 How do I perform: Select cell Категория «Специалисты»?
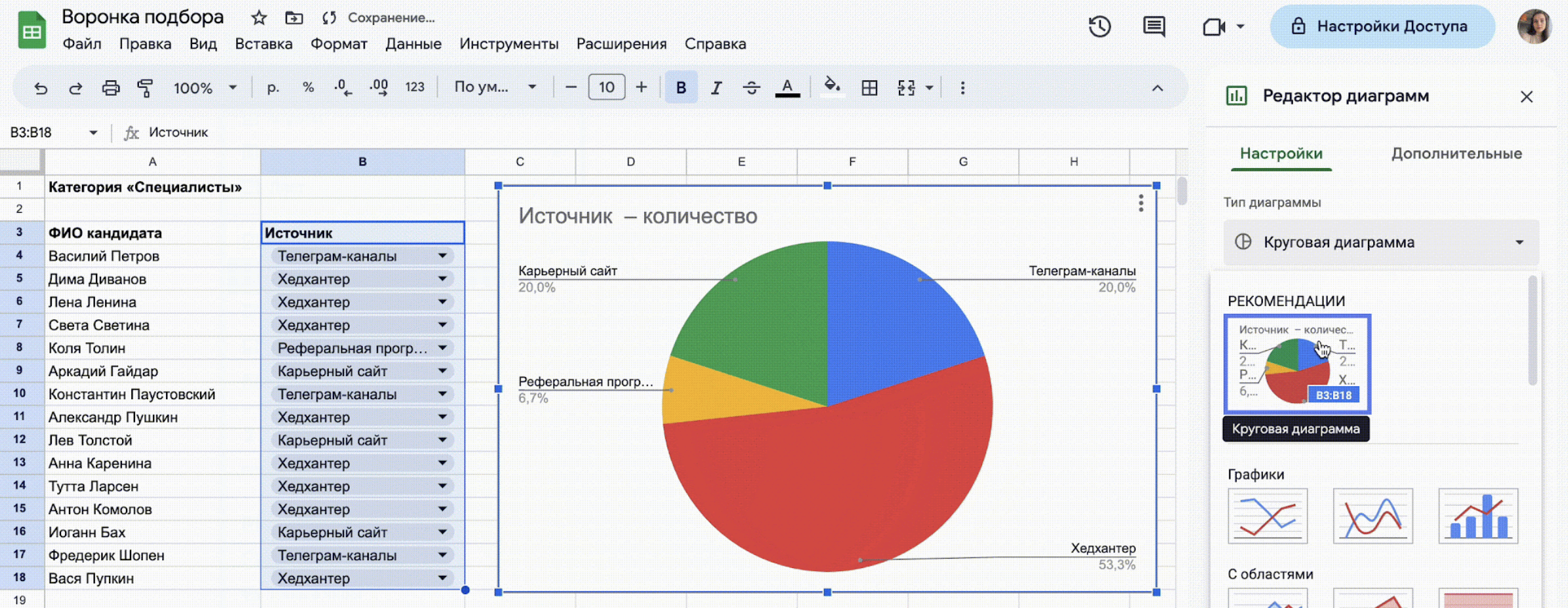click(152, 187)
